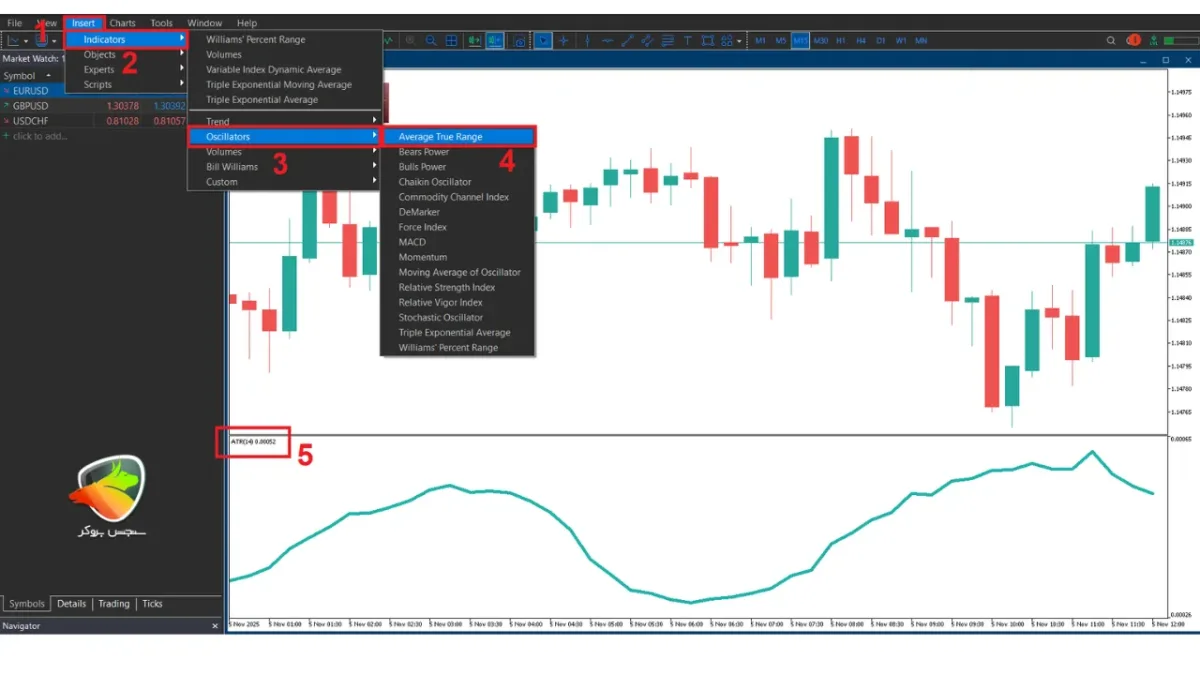
Task: Expand the Custom indicators submenu
Action: (285, 182)
